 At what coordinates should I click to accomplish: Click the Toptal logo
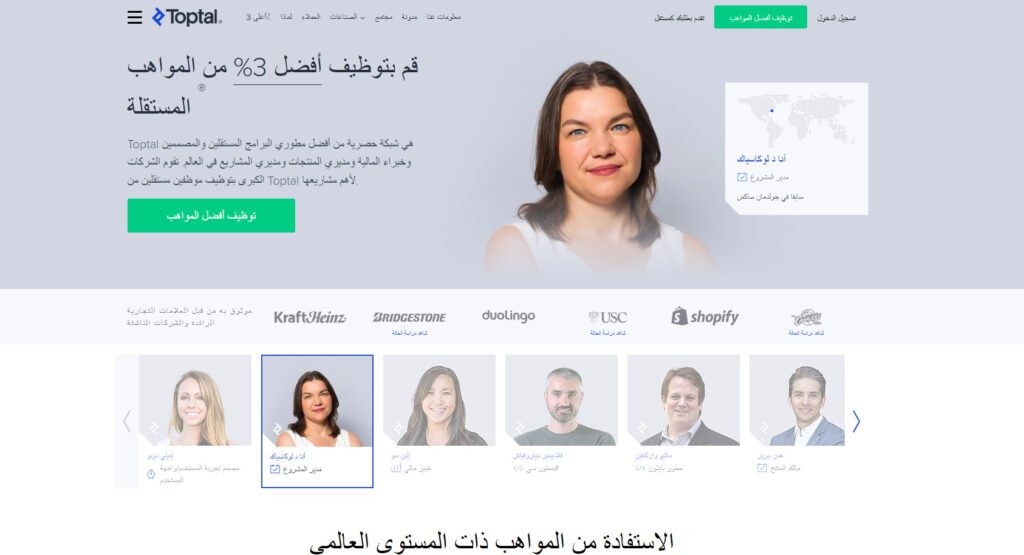(x=187, y=17)
